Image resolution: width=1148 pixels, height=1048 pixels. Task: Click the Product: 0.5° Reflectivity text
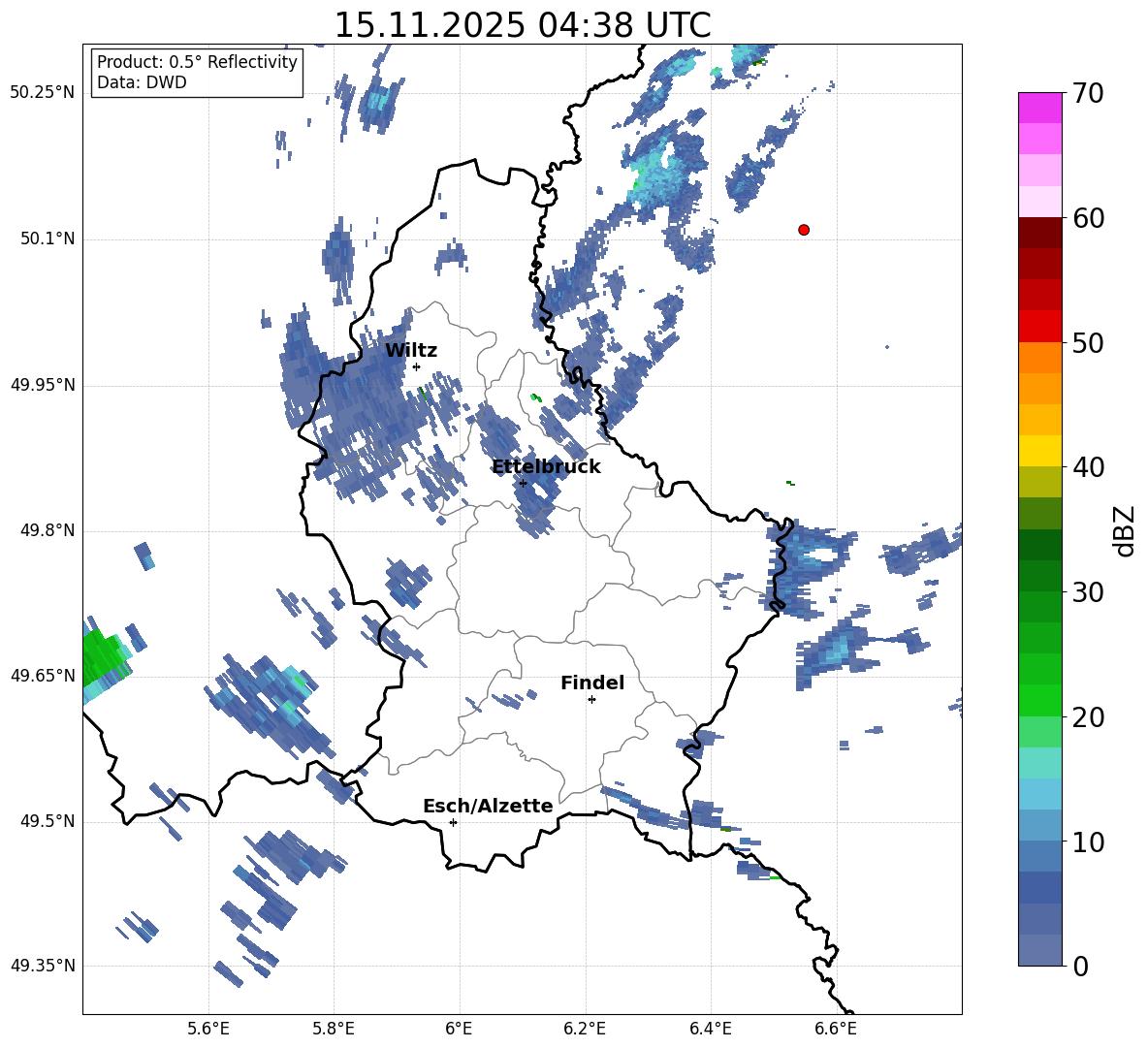click(197, 62)
